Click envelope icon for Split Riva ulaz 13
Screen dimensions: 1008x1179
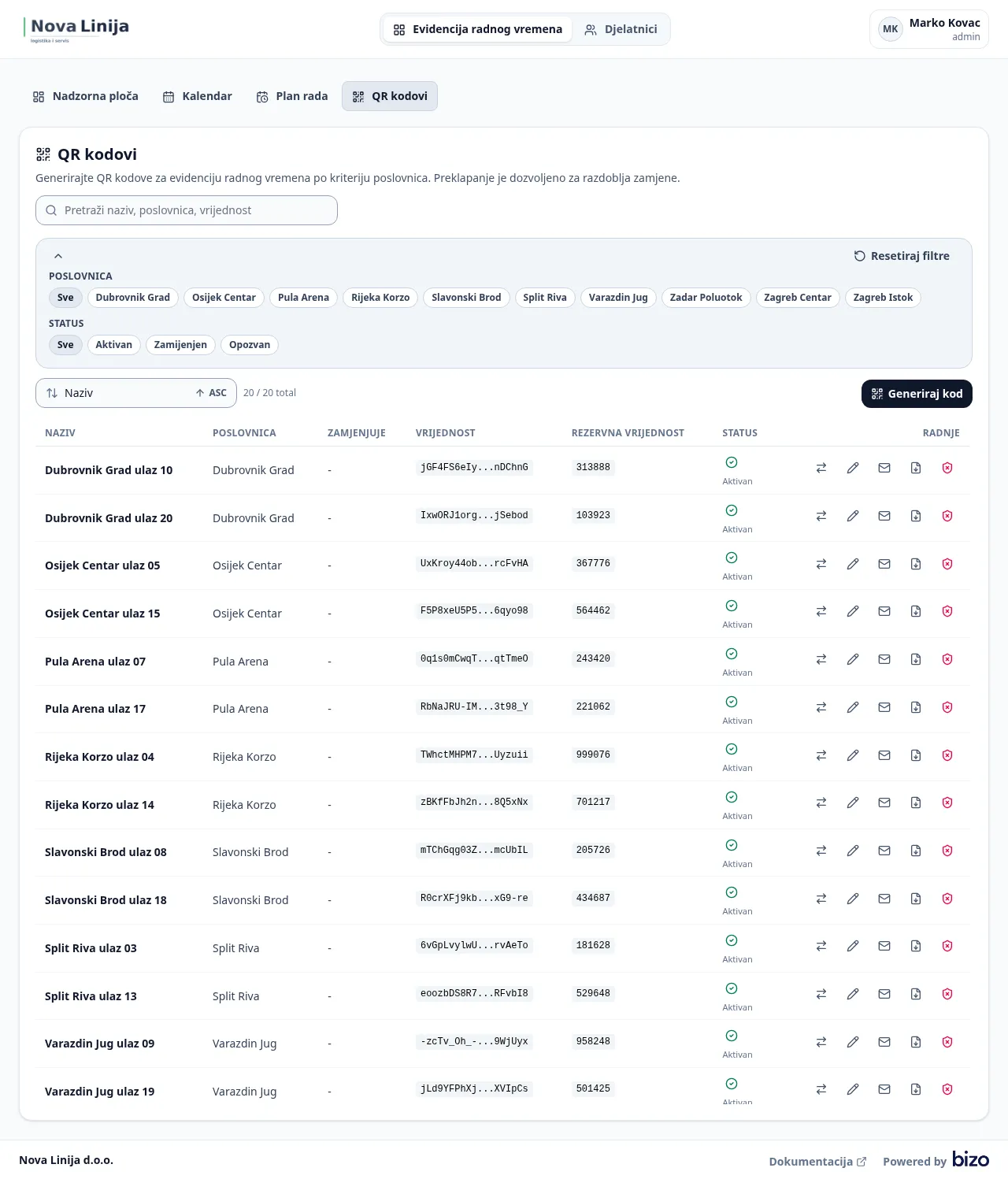click(x=884, y=994)
